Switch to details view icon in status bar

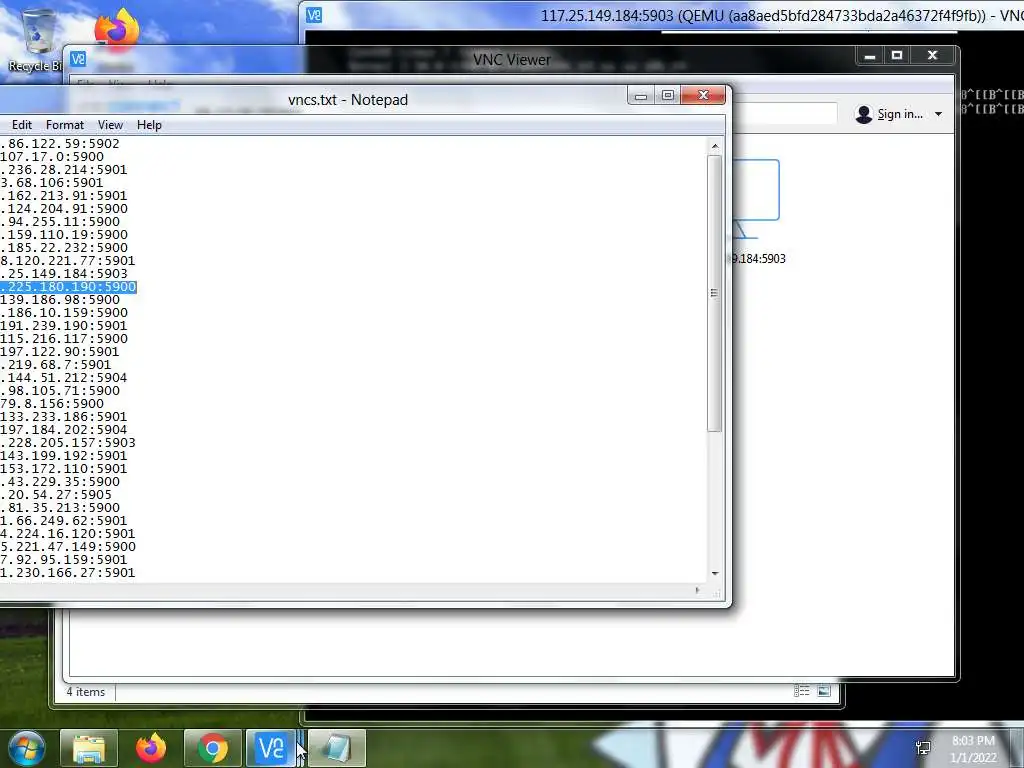click(x=802, y=691)
